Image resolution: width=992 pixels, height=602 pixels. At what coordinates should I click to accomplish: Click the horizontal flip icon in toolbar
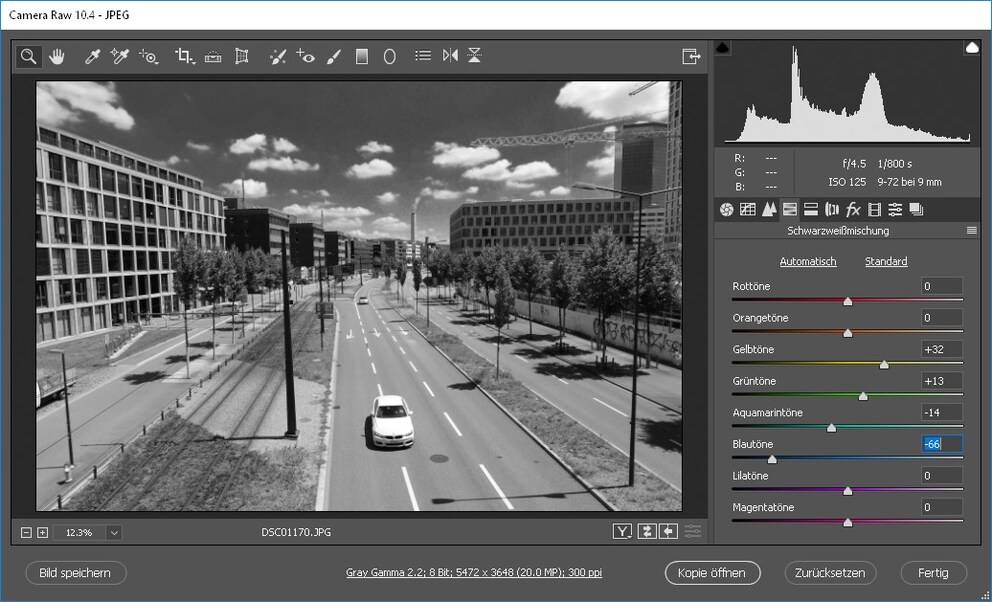450,56
